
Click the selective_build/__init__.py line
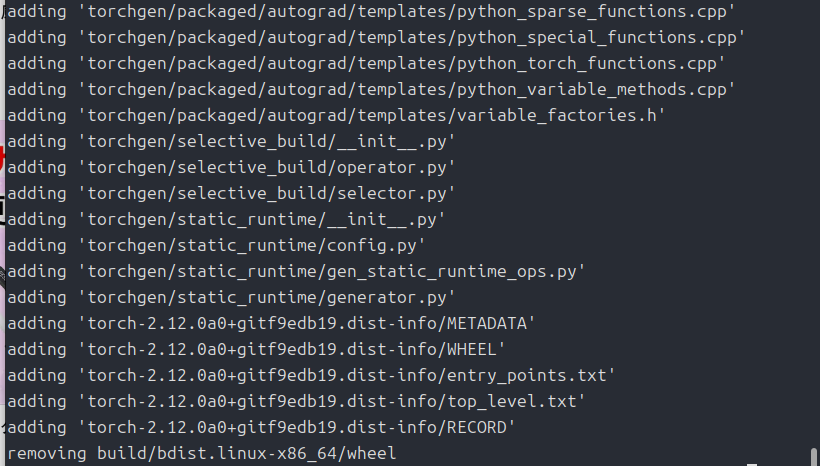click(231, 141)
